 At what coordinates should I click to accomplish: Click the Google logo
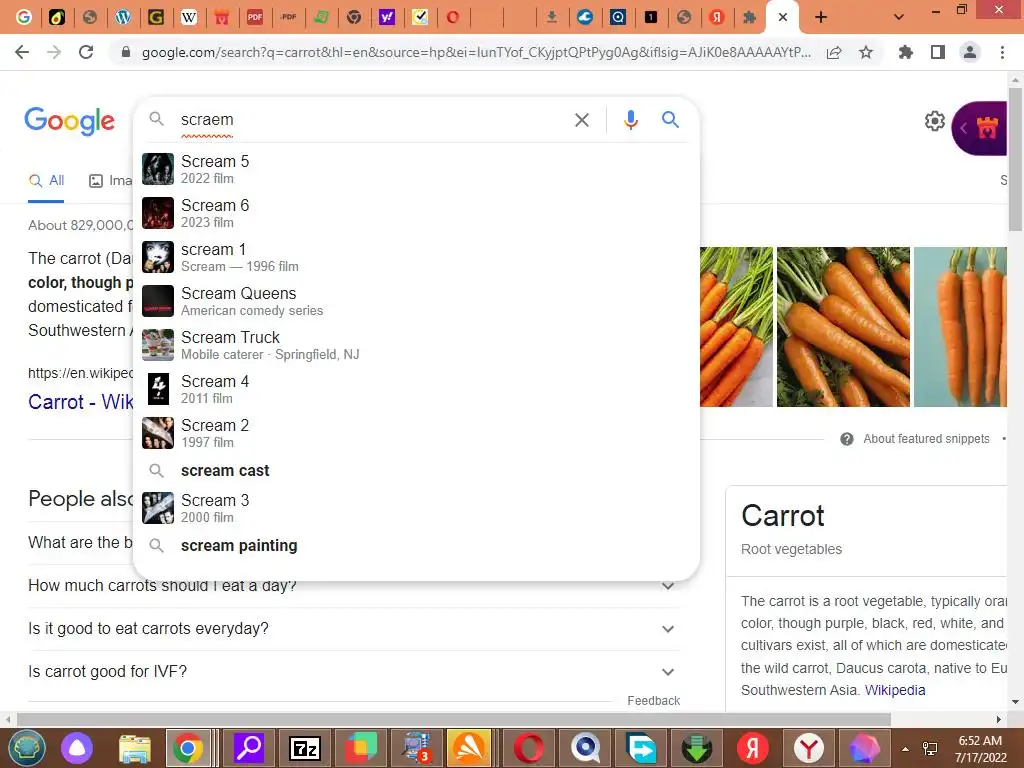tap(69, 121)
